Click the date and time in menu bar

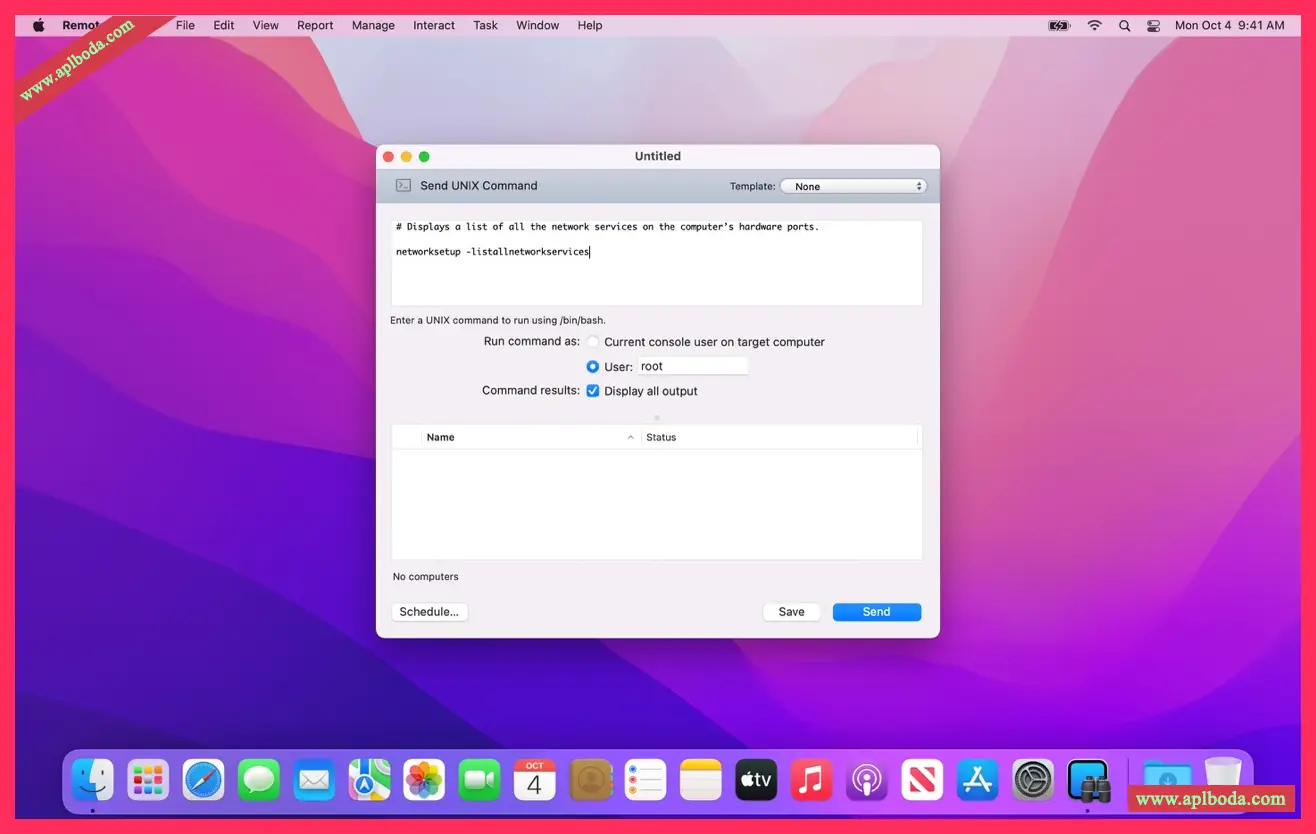(x=1229, y=25)
